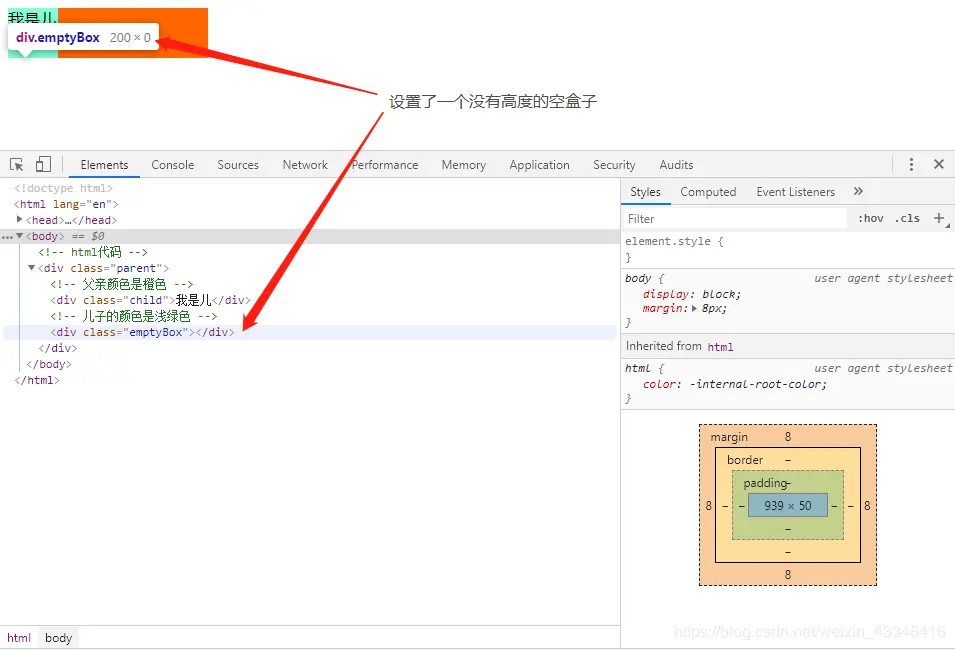Image resolution: width=955 pixels, height=650 pixels.
Task: Open the Network tab
Action: [x=305, y=164]
